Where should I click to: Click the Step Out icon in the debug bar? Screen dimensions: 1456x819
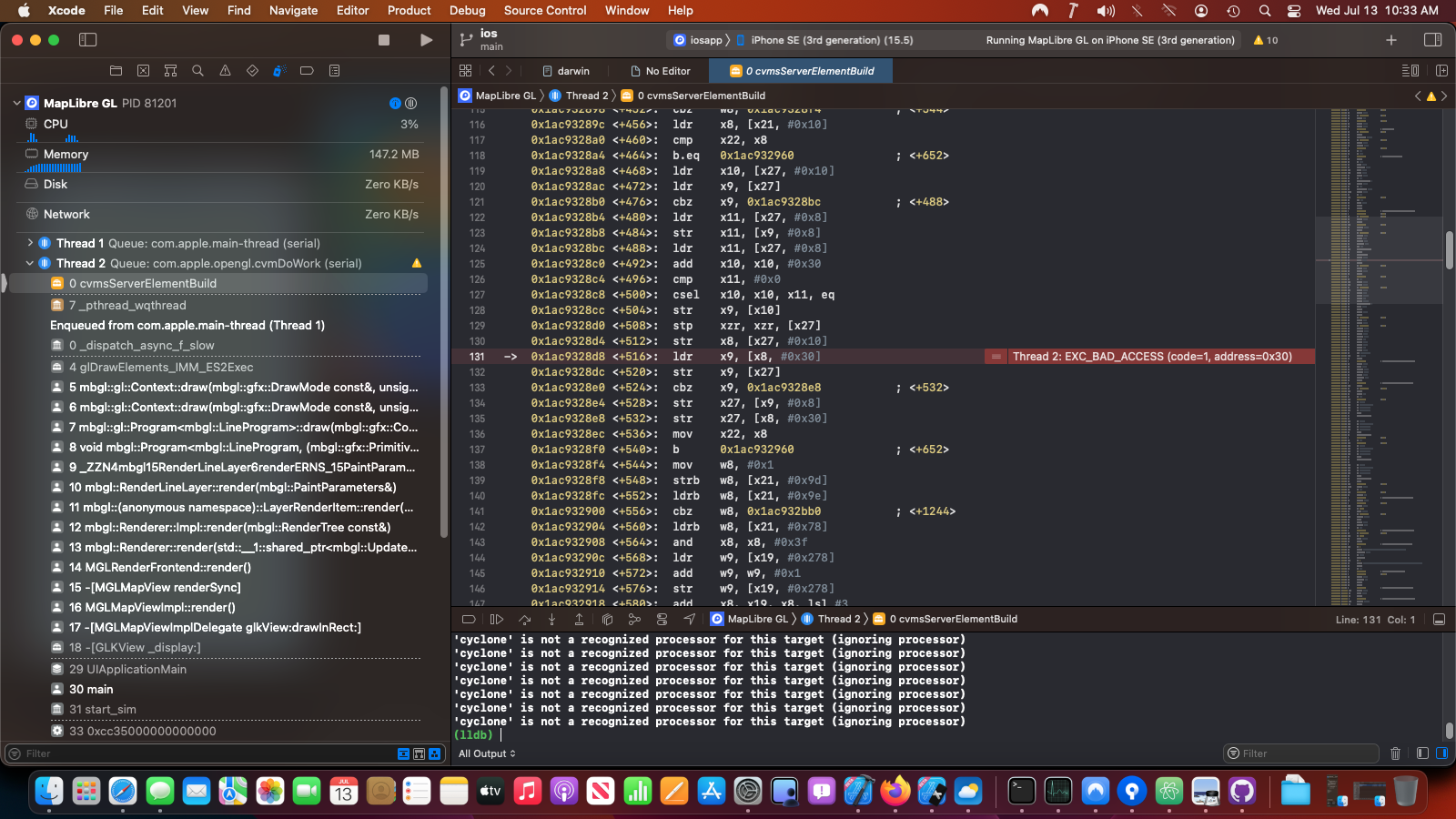point(580,619)
